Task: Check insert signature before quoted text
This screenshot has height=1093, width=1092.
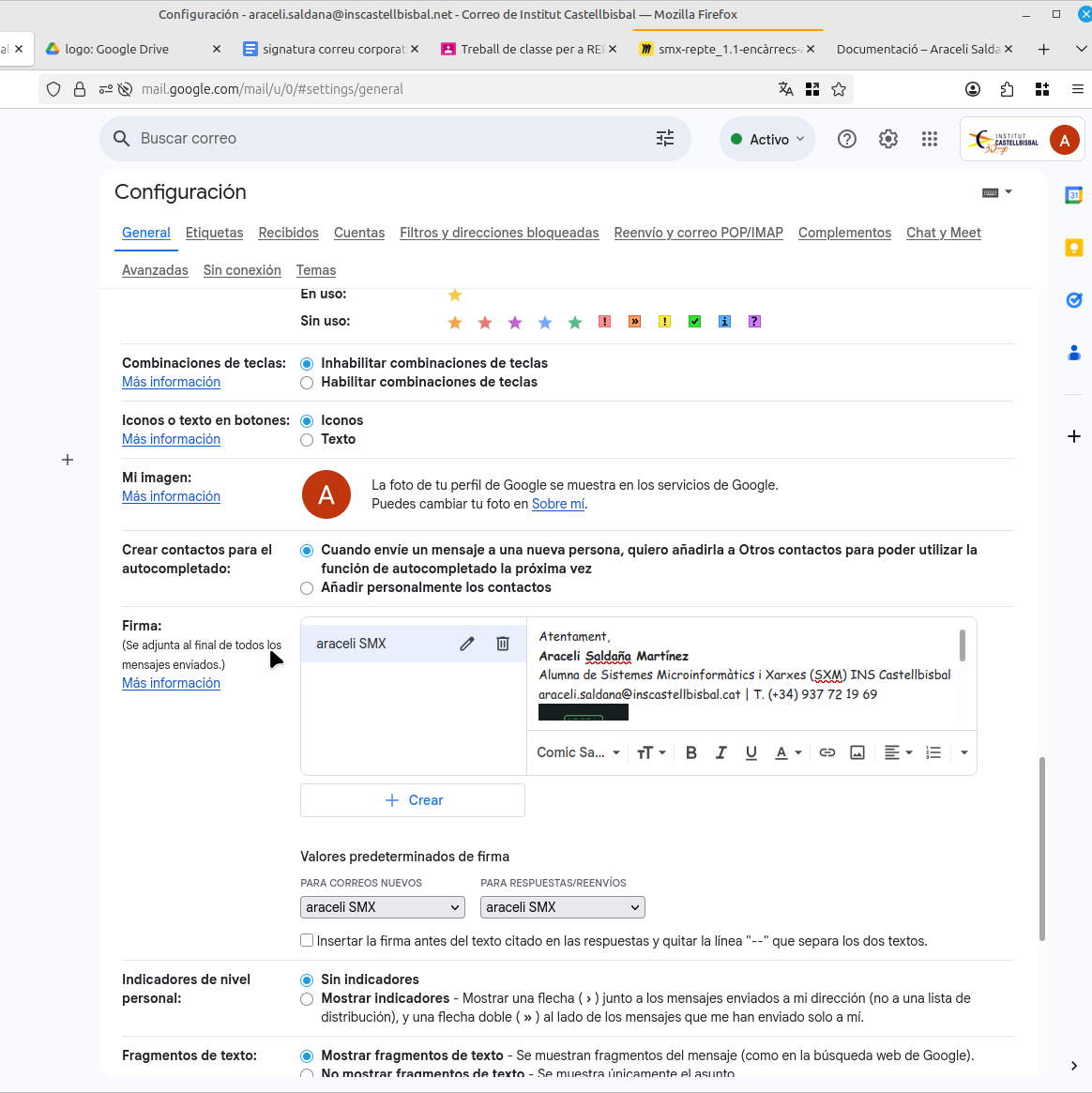Action: [307, 940]
